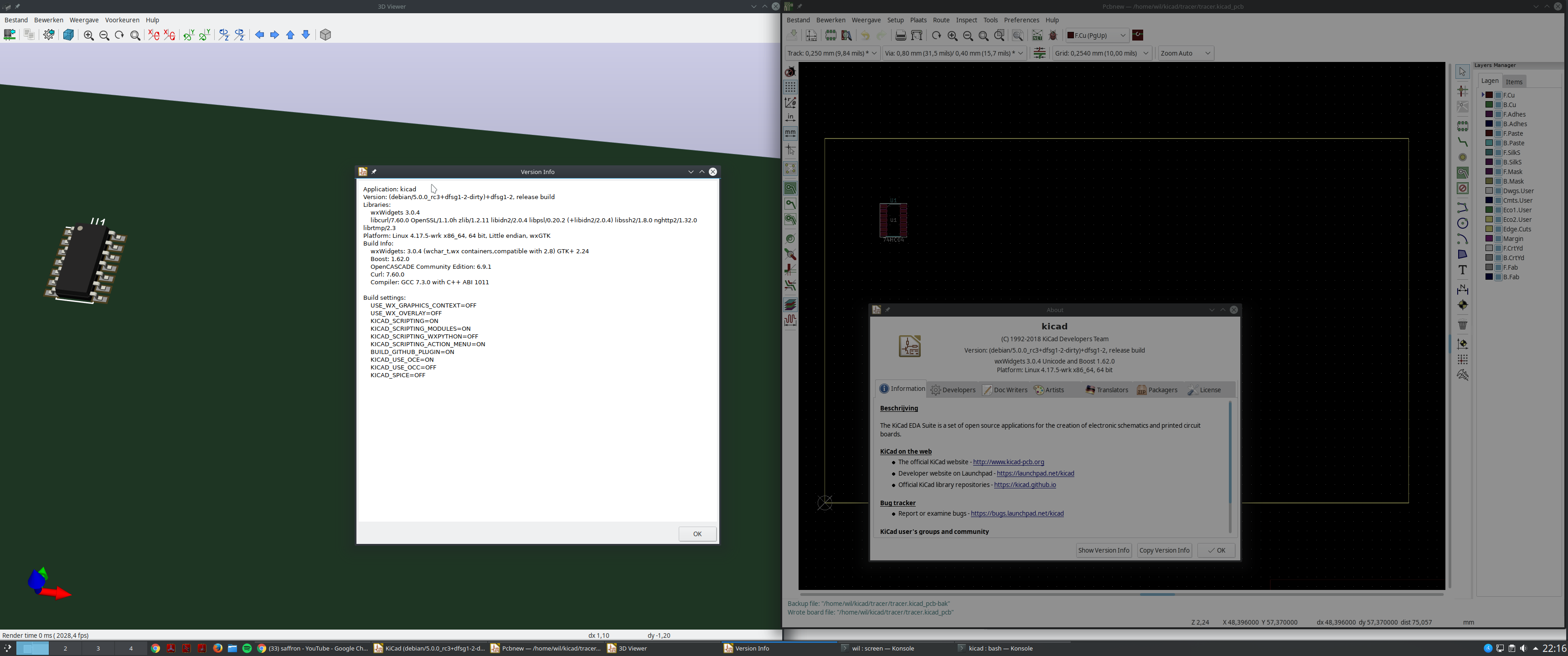Zoom in within the 3D Viewer
This screenshot has width=1568, height=656.
(89, 35)
